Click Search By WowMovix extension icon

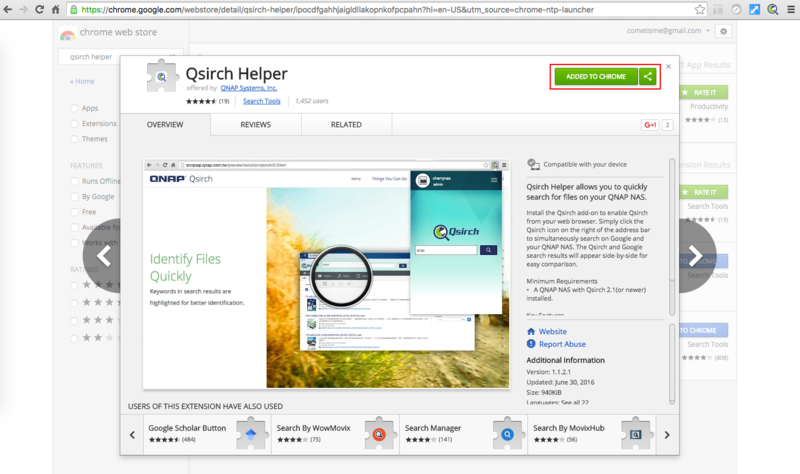pos(379,434)
